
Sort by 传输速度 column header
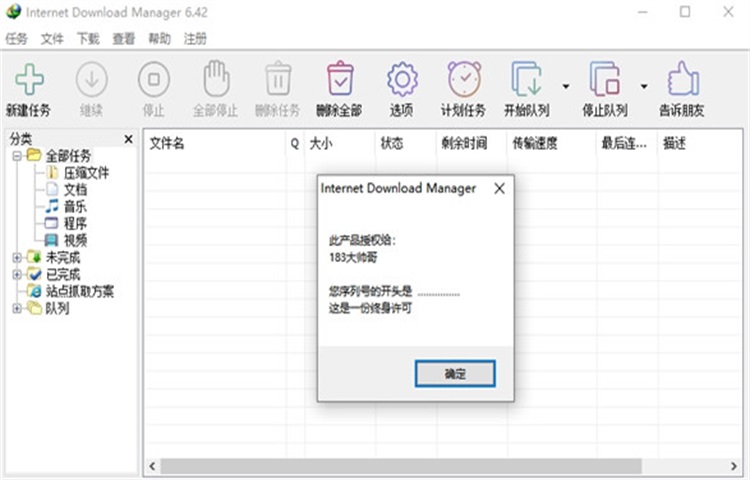552,143
